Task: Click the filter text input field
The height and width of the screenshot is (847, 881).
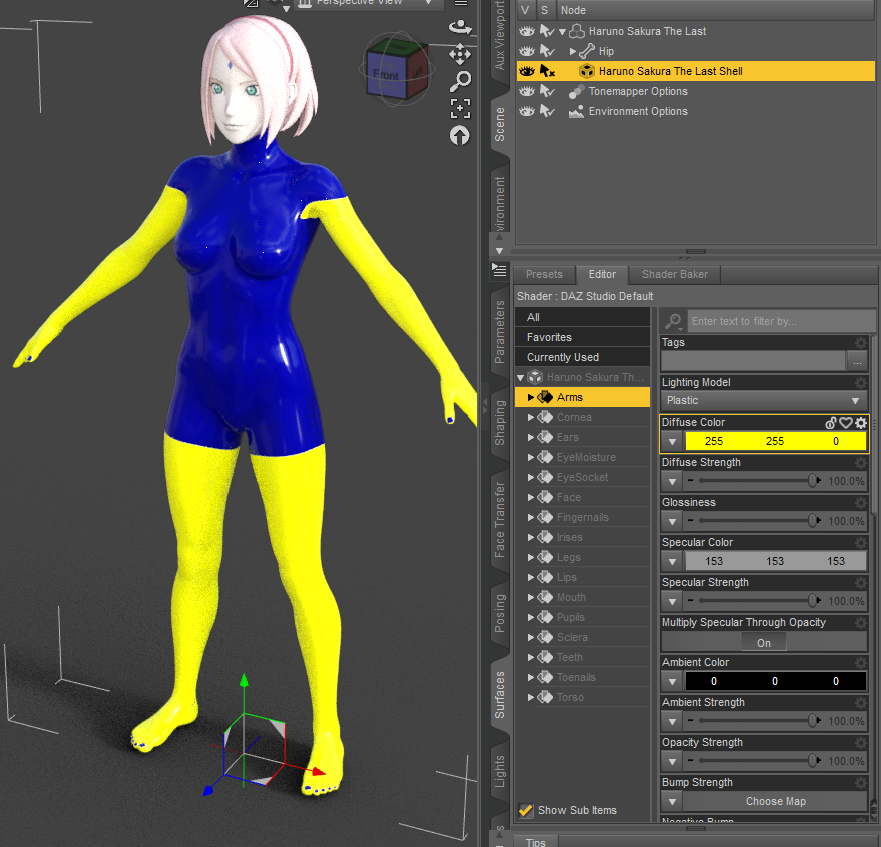Action: pyautogui.click(x=775, y=321)
